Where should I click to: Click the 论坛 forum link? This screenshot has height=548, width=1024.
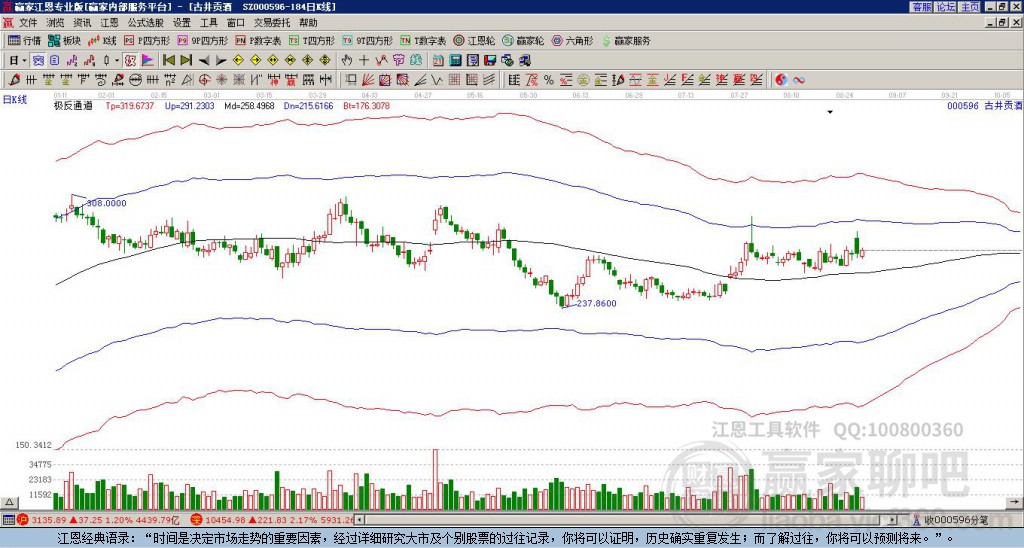[946, 7]
